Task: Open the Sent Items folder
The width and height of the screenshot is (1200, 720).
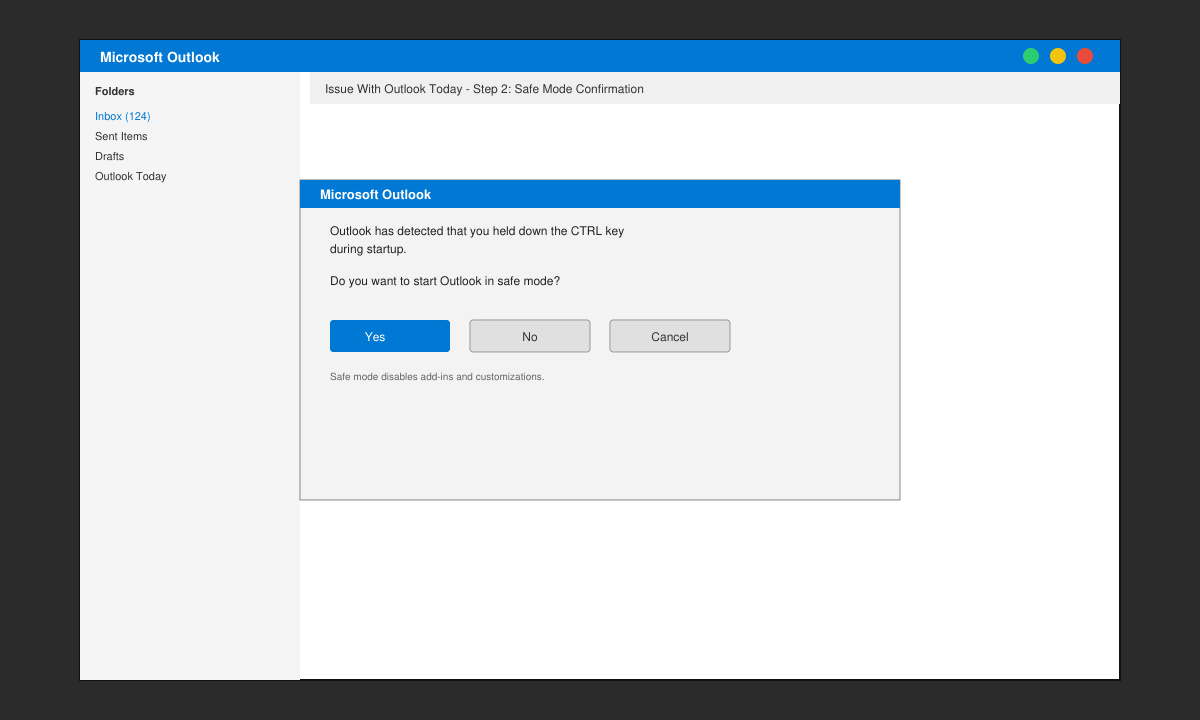Action: [x=121, y=136]
